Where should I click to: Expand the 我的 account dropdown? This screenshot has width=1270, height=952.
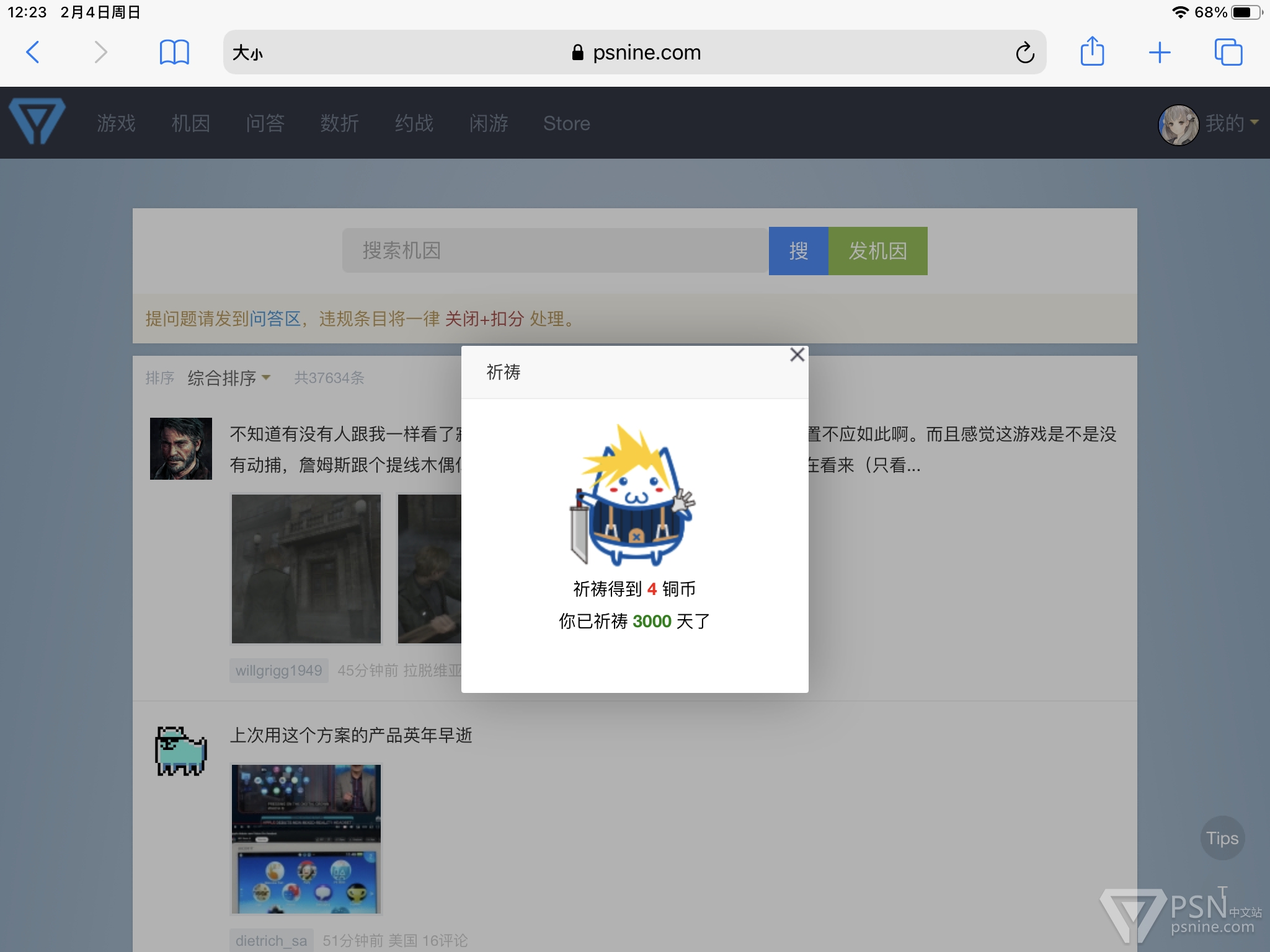(1232, 123)
